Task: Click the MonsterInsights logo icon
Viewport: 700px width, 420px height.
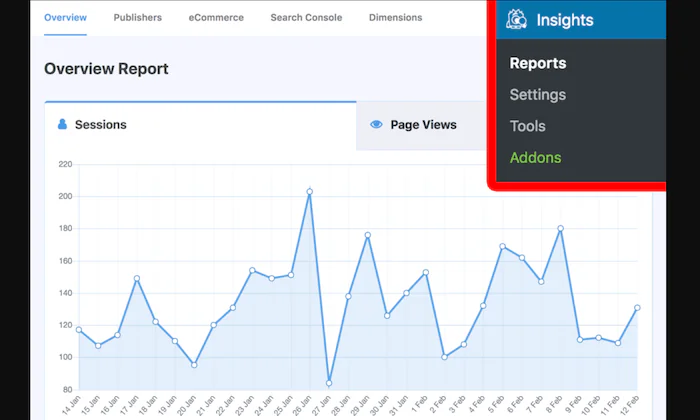Action: point(516,19)
